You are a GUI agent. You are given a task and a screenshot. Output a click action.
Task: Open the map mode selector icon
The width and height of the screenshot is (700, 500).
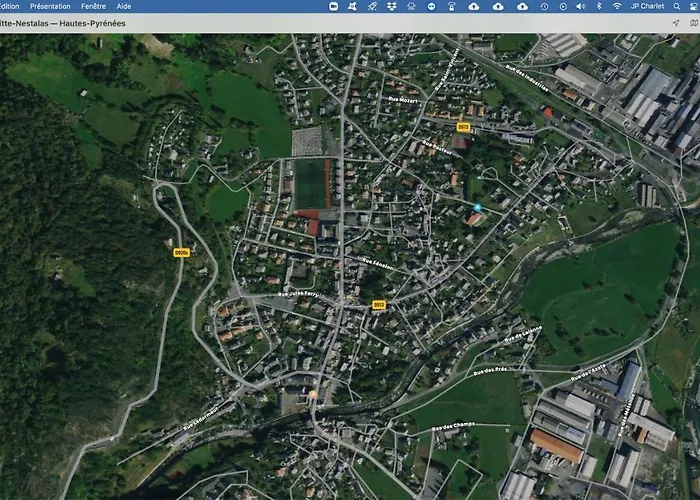click(x=693, y=22)
